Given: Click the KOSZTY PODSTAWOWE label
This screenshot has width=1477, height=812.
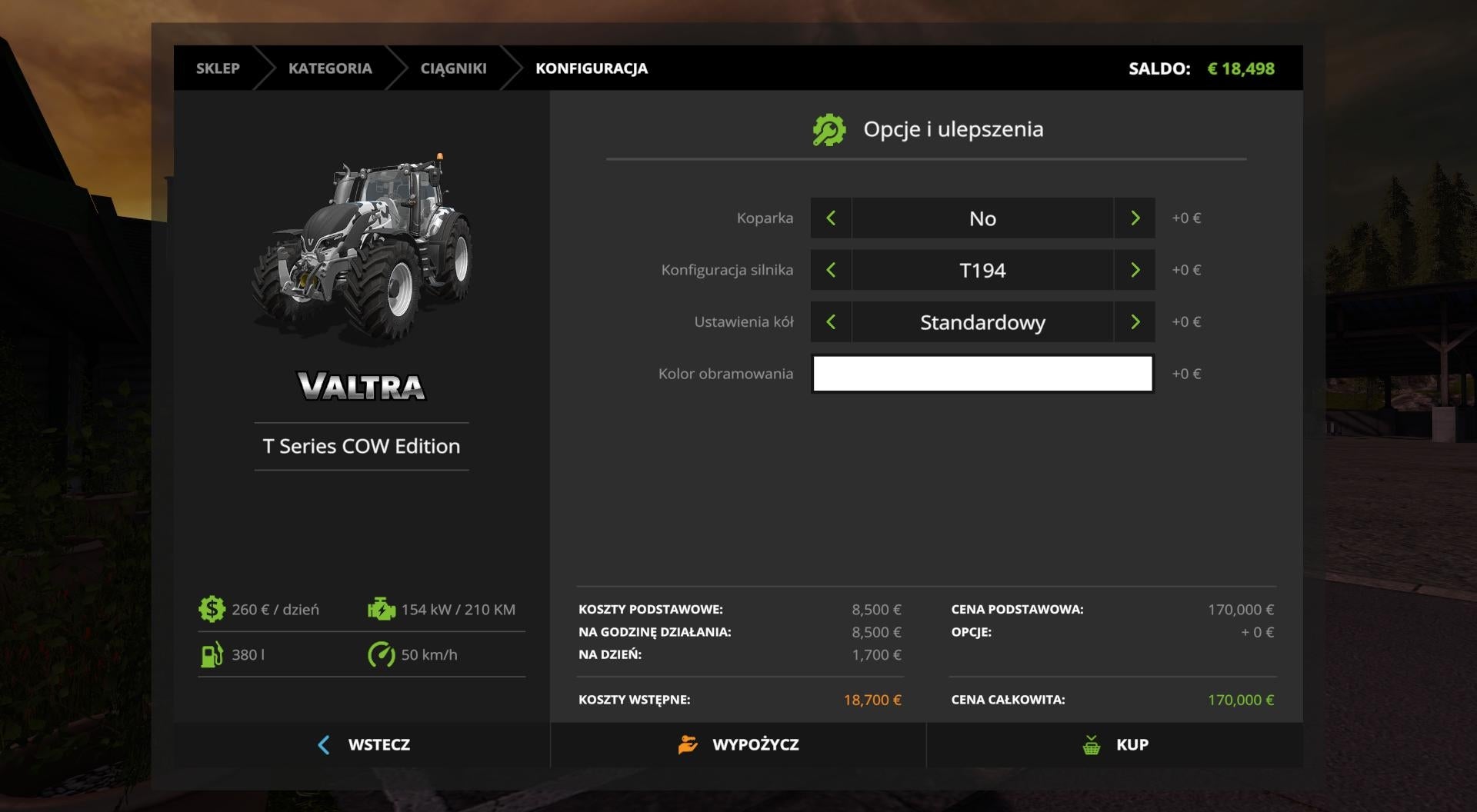Looking at the screenshot, I should pos(651,609).
